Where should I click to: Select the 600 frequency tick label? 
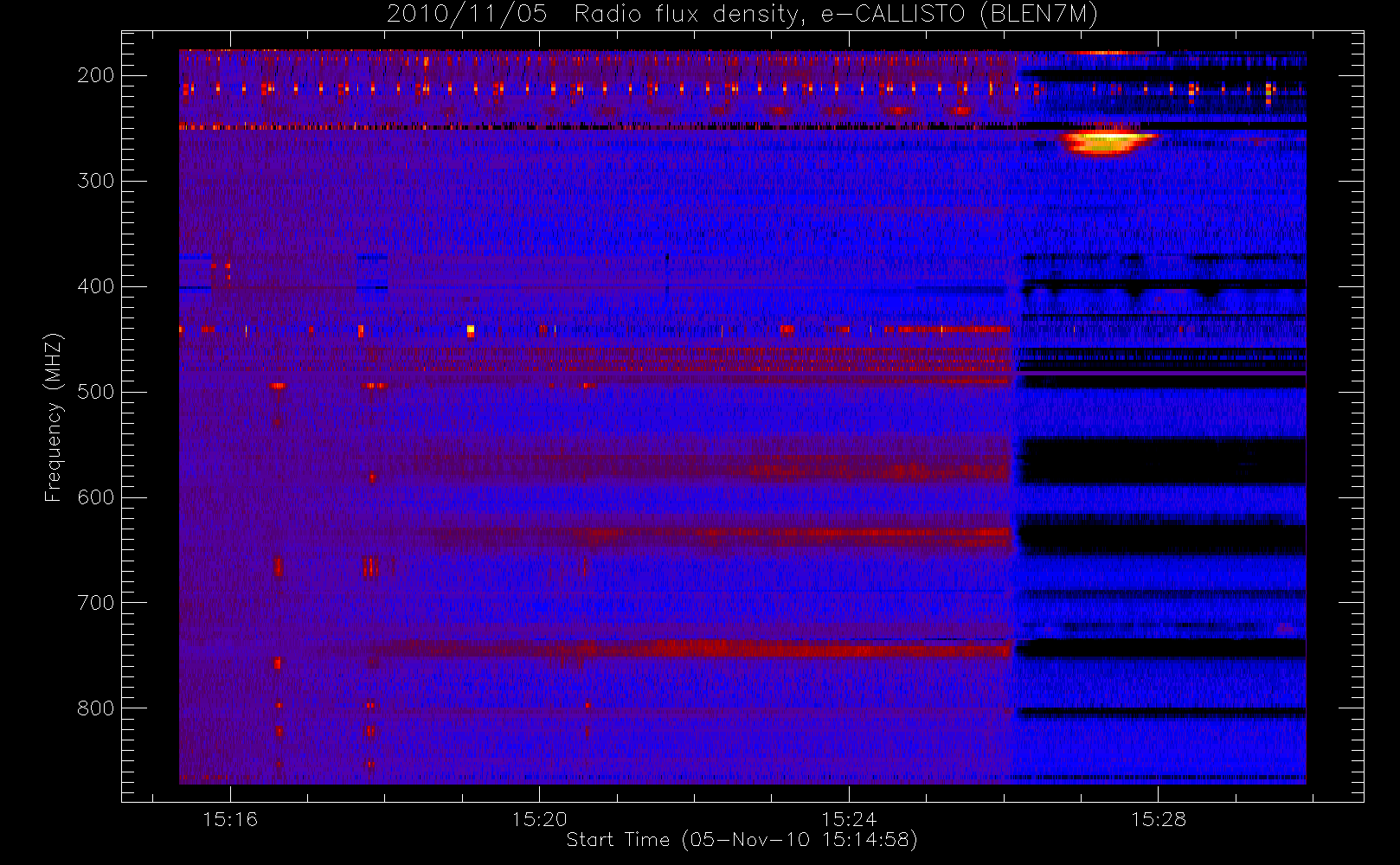pyautogui.click(x=96, y=497)
